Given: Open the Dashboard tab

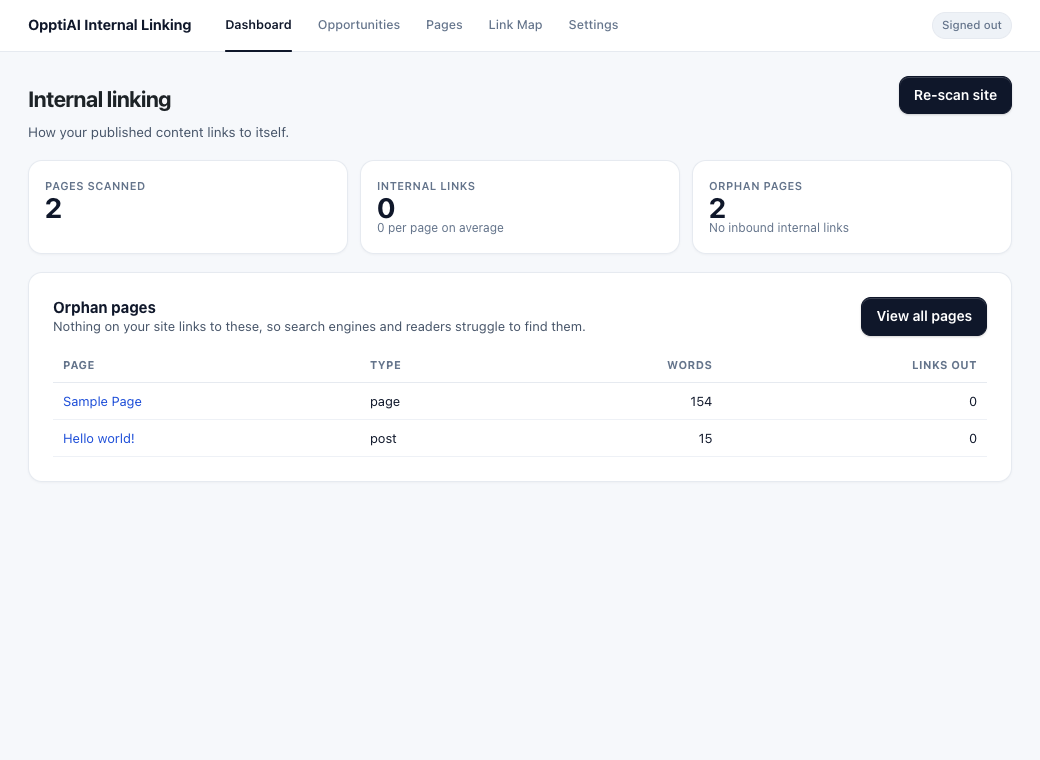Looking at the screenshot, I should point(258,25).
